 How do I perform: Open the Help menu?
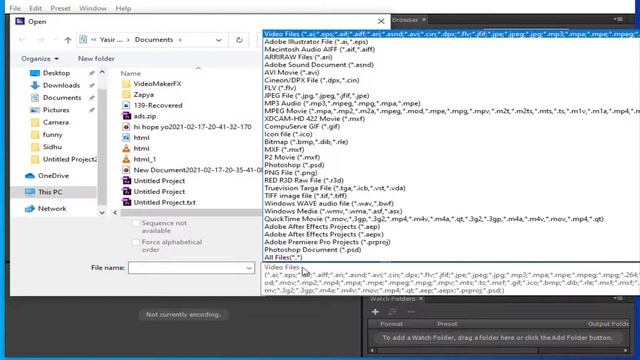coord(123,8)
